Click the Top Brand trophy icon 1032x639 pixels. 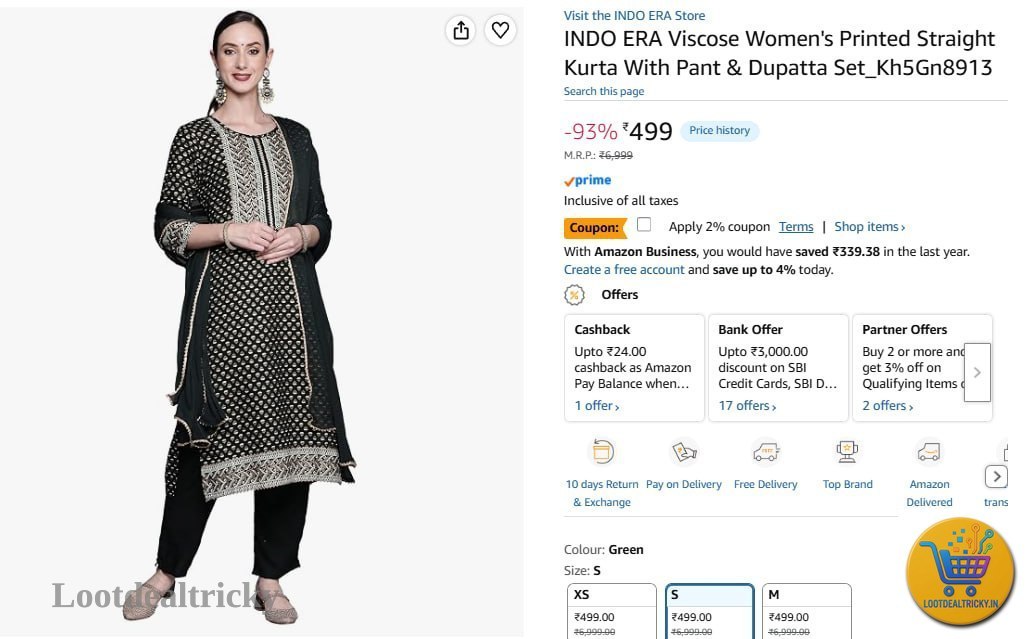(x=847, y=452)
